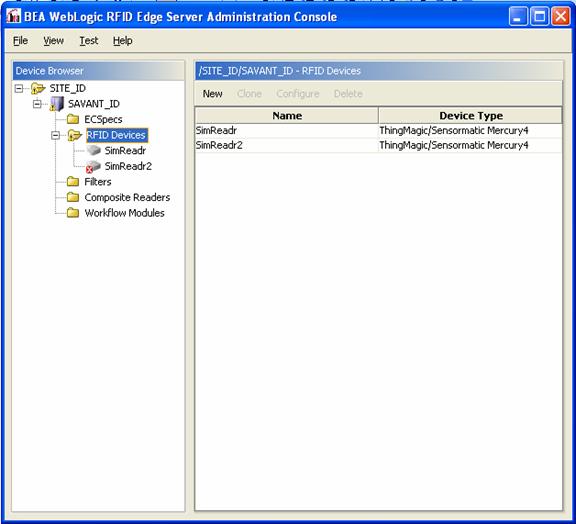576x524 pixels.
Task: Click the Name column header
Action: [x=287, y=116]
